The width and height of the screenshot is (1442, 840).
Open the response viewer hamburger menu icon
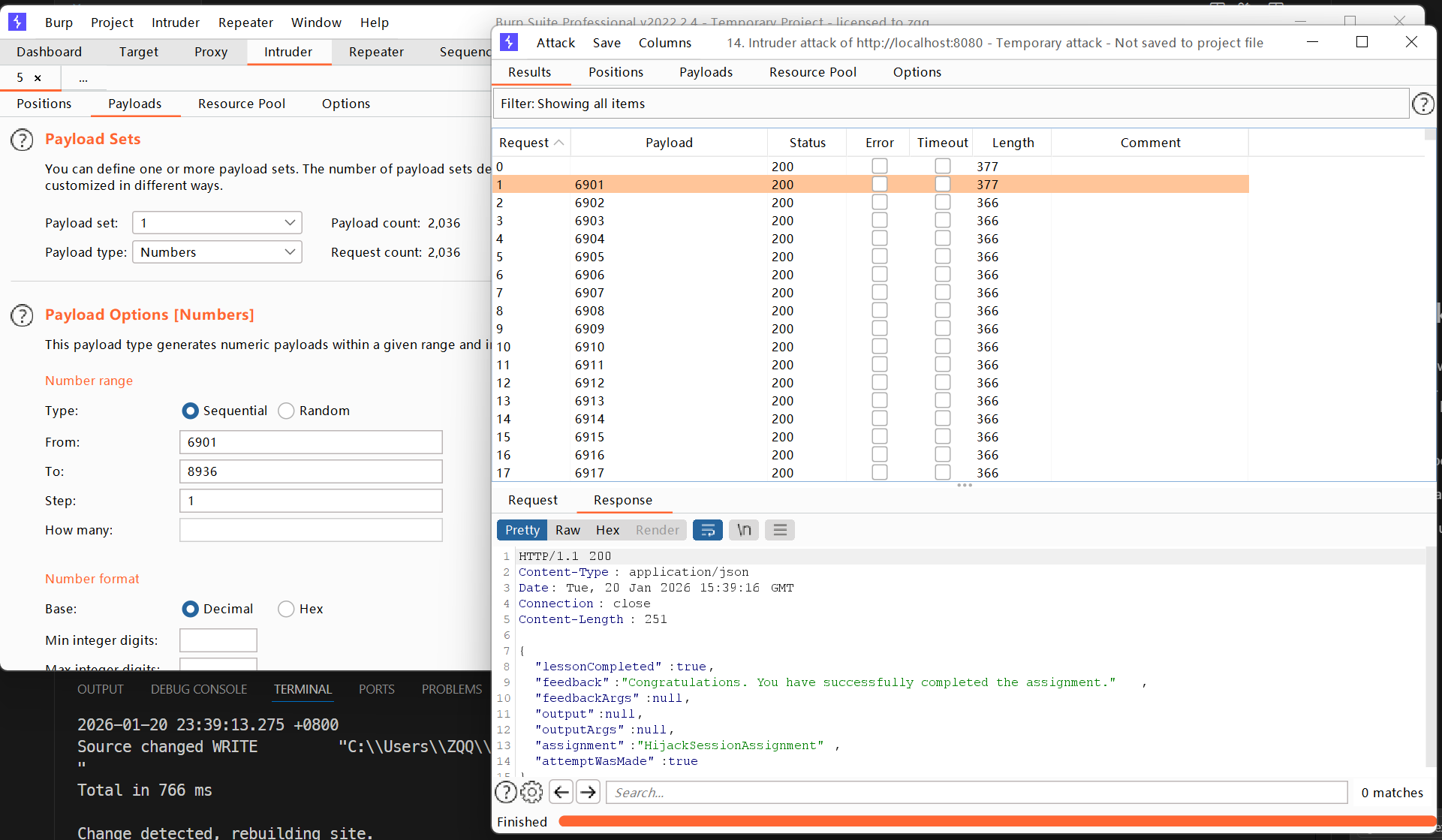point(780,530)
